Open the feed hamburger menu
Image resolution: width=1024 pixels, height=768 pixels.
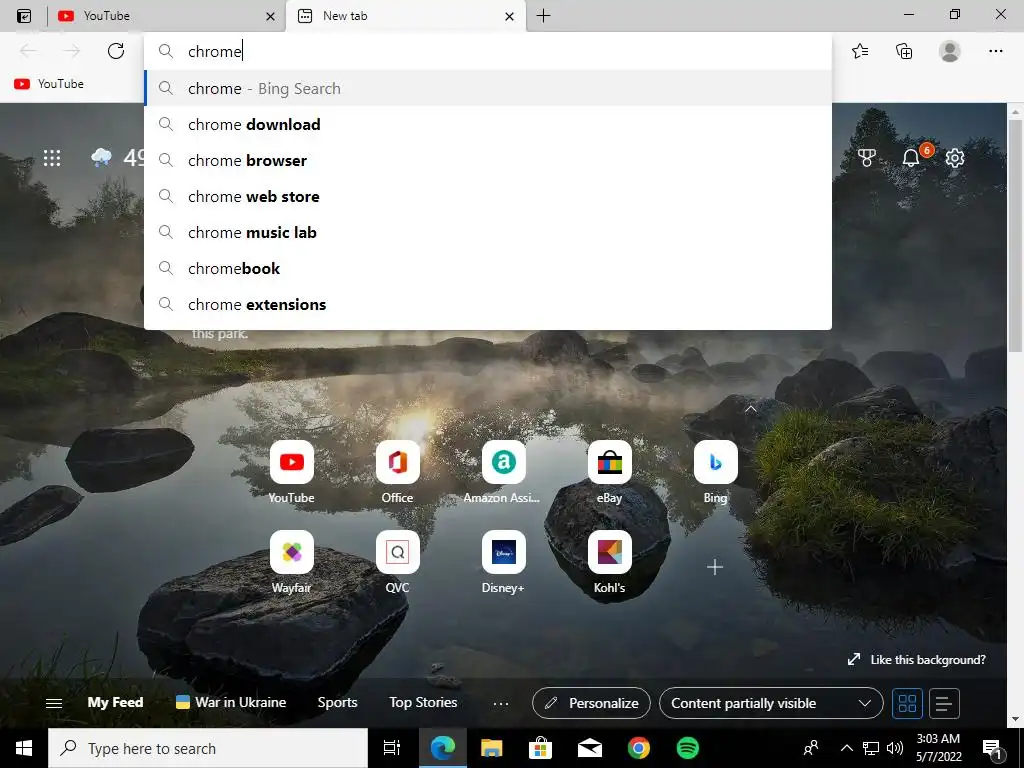coord(54,703)
